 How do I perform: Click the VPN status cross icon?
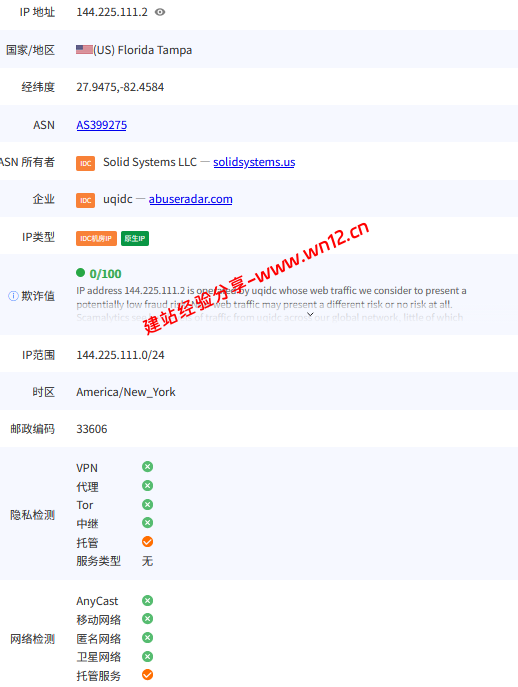148,467
